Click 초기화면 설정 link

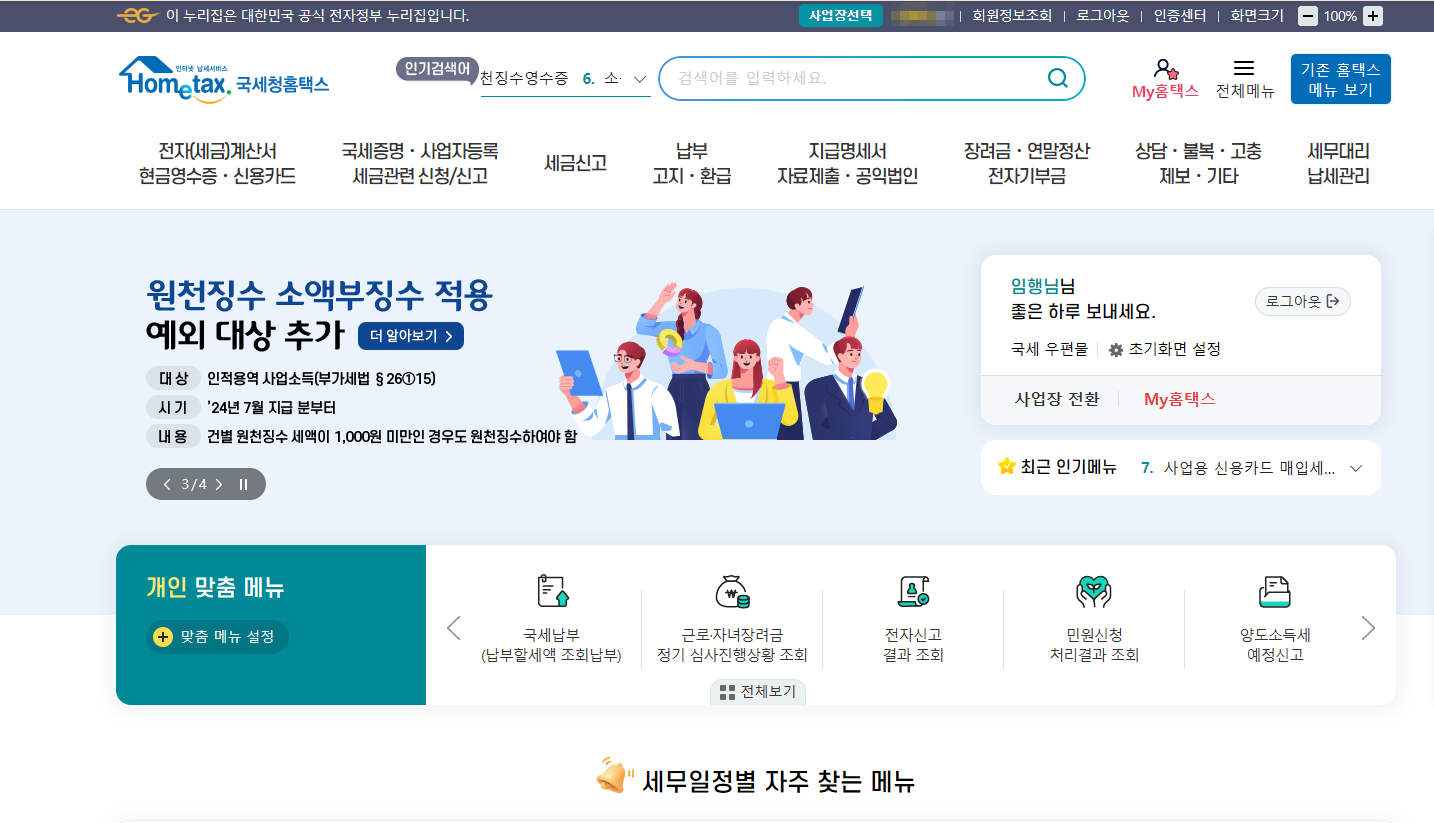pos(1174,350)
